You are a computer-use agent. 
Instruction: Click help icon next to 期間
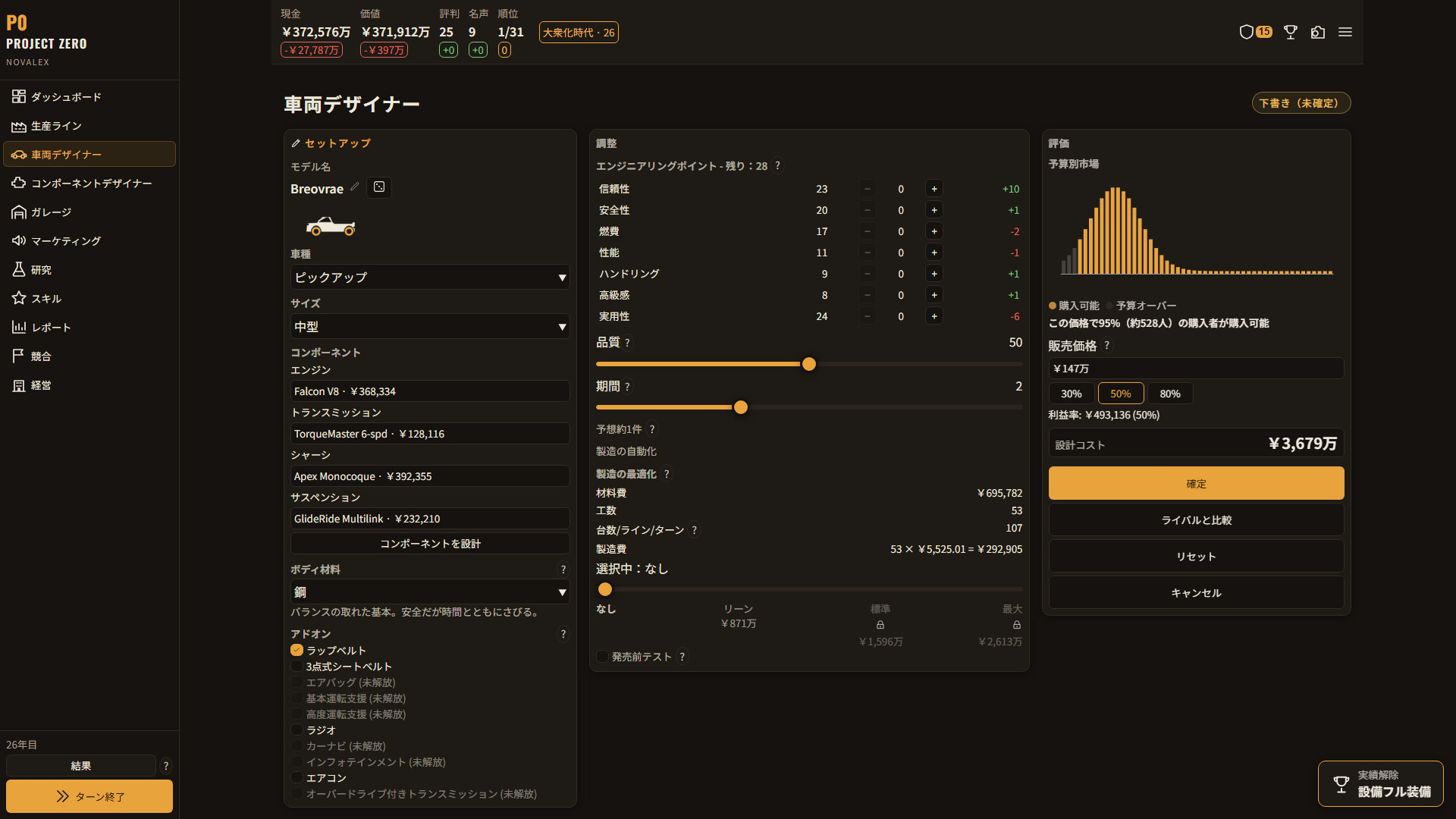pyautogui.click(x=627, y=387)
